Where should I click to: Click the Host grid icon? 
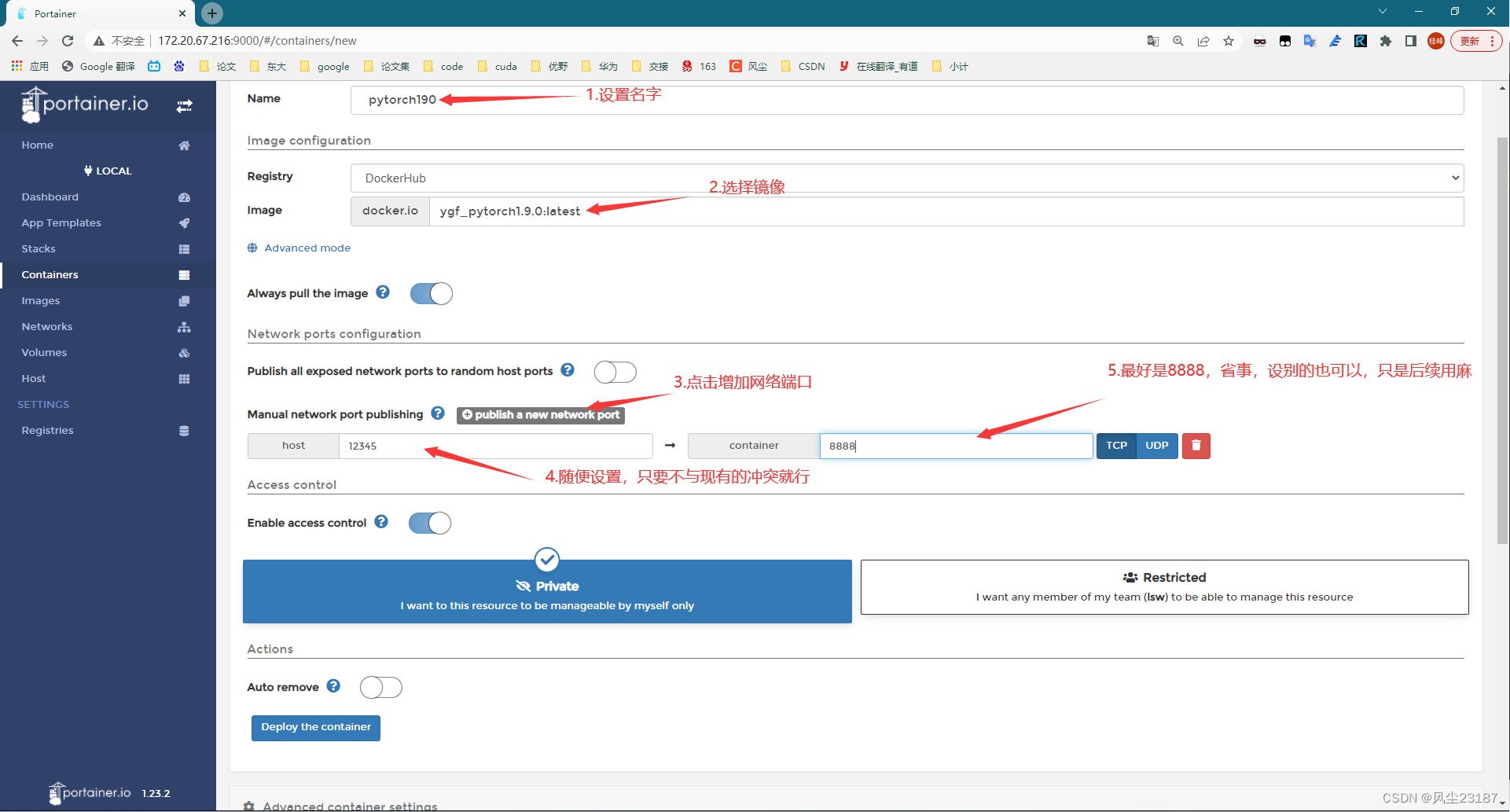click(184, 379)
